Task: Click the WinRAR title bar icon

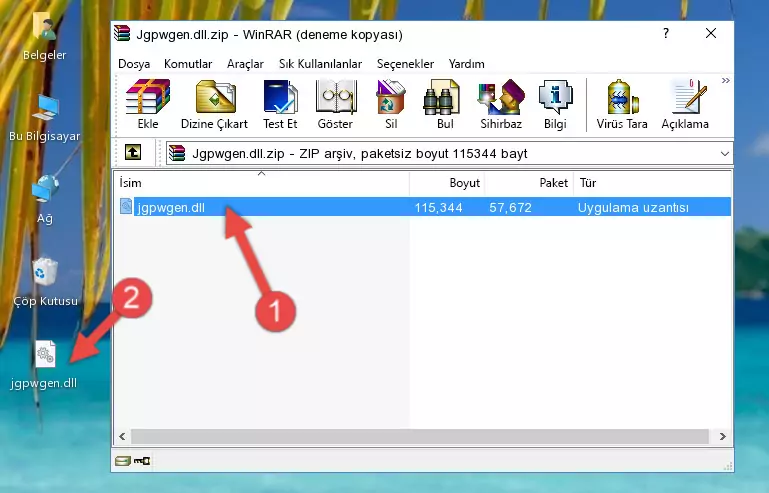Action: pyautogui.click(x=123, y=33)
